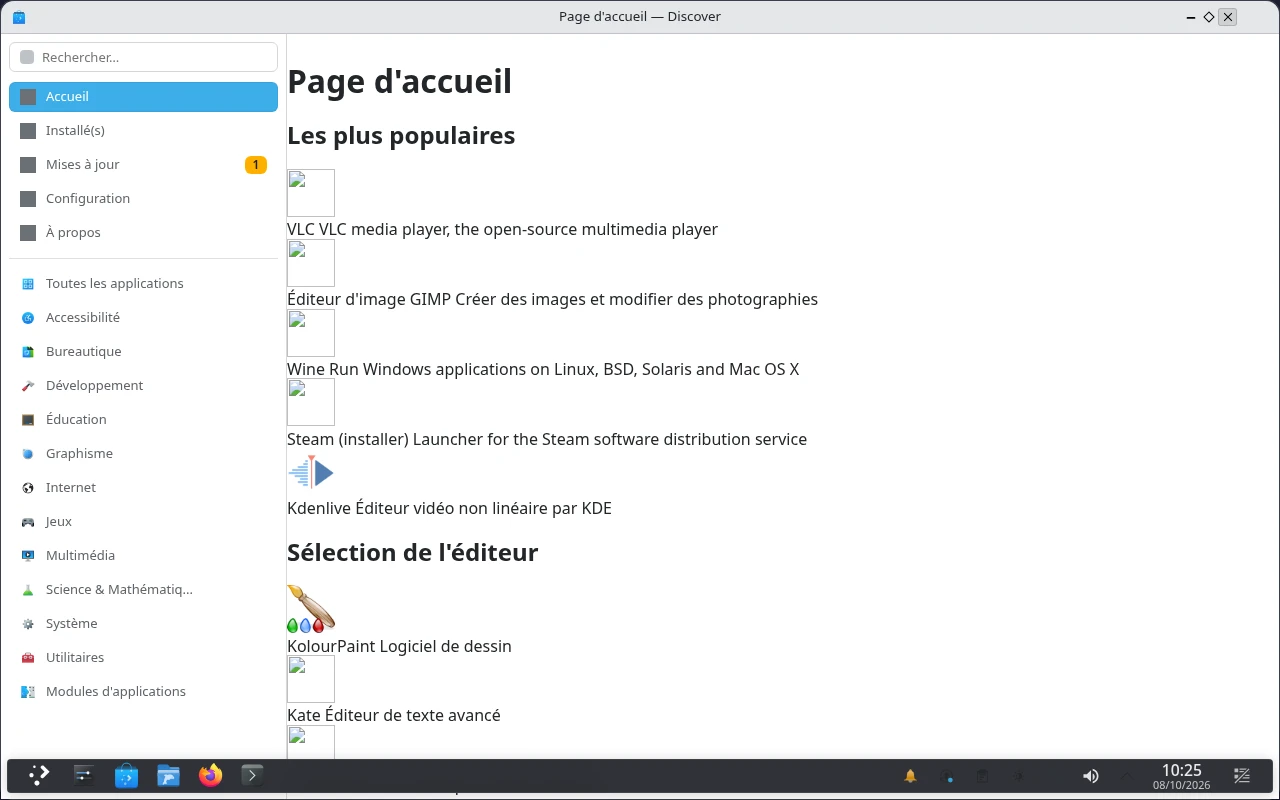Open KolourPaint Logiciel de dessin

pos(399,646)
